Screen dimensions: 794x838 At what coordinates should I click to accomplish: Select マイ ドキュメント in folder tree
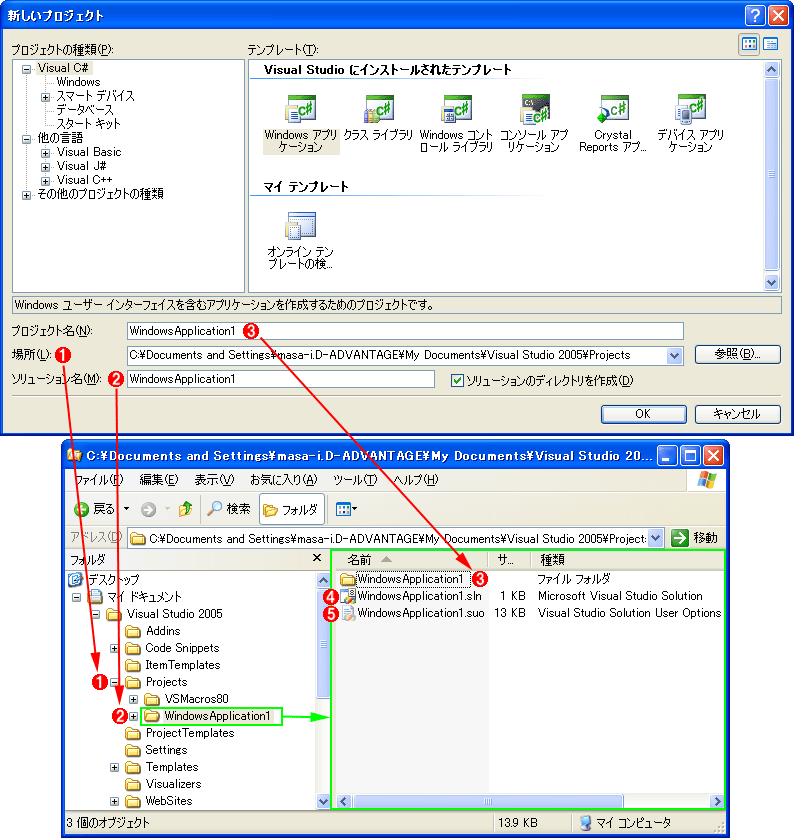pos(144,596)
